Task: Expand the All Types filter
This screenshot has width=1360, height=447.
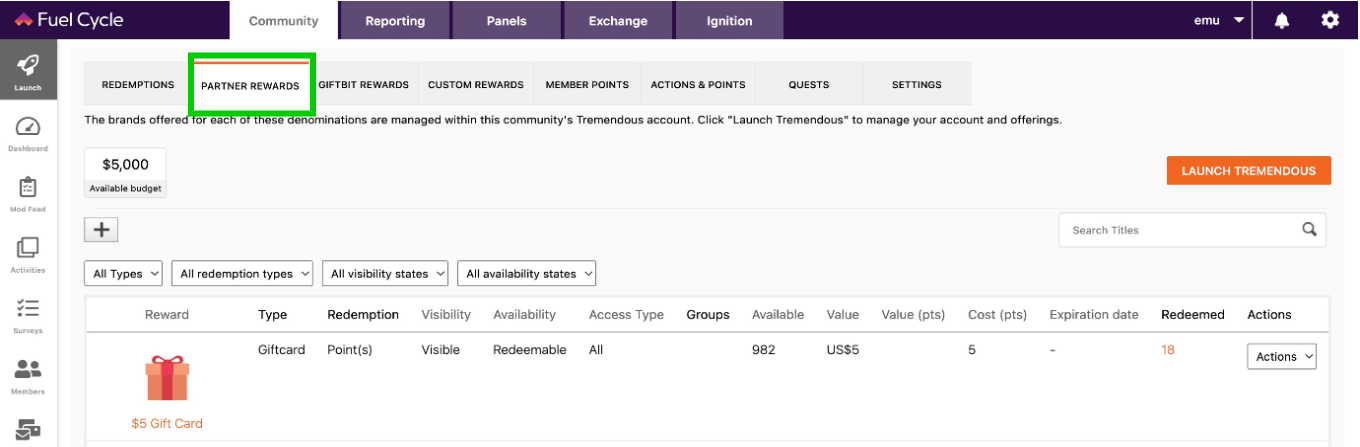Action: pyautogui.click(x=124, y=273)
